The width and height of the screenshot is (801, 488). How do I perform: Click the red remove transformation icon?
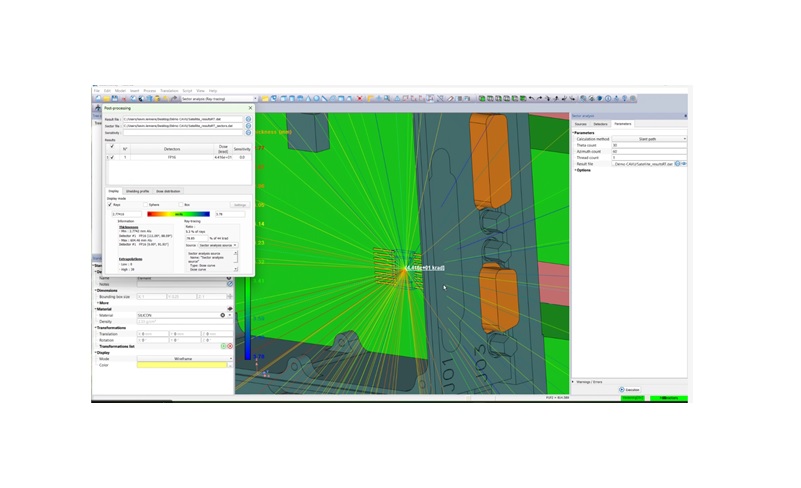(x=230, y=346)
